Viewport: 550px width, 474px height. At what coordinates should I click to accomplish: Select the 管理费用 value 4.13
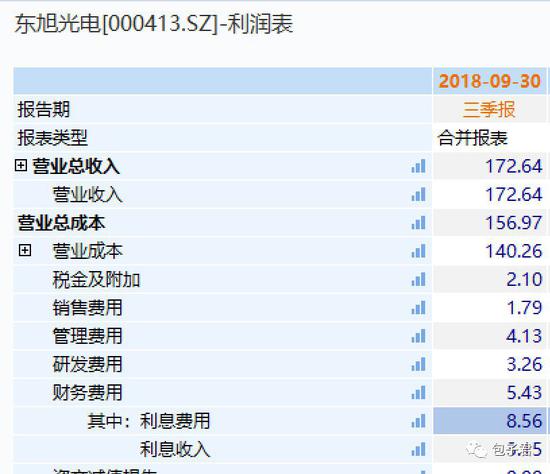(x=490, y=336)
